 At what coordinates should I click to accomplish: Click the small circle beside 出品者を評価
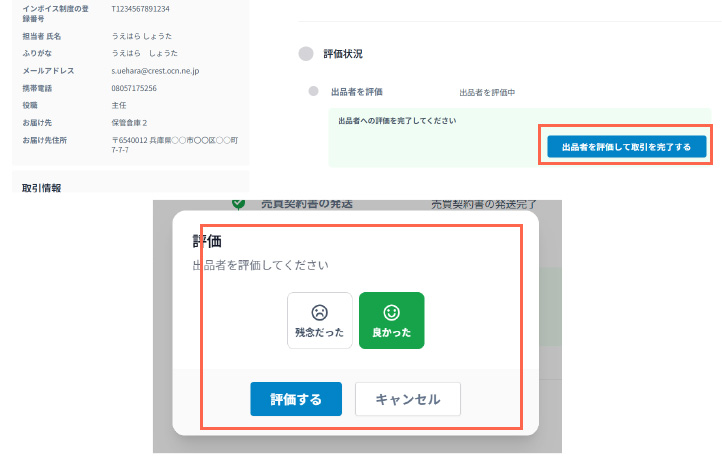point(313,91)
